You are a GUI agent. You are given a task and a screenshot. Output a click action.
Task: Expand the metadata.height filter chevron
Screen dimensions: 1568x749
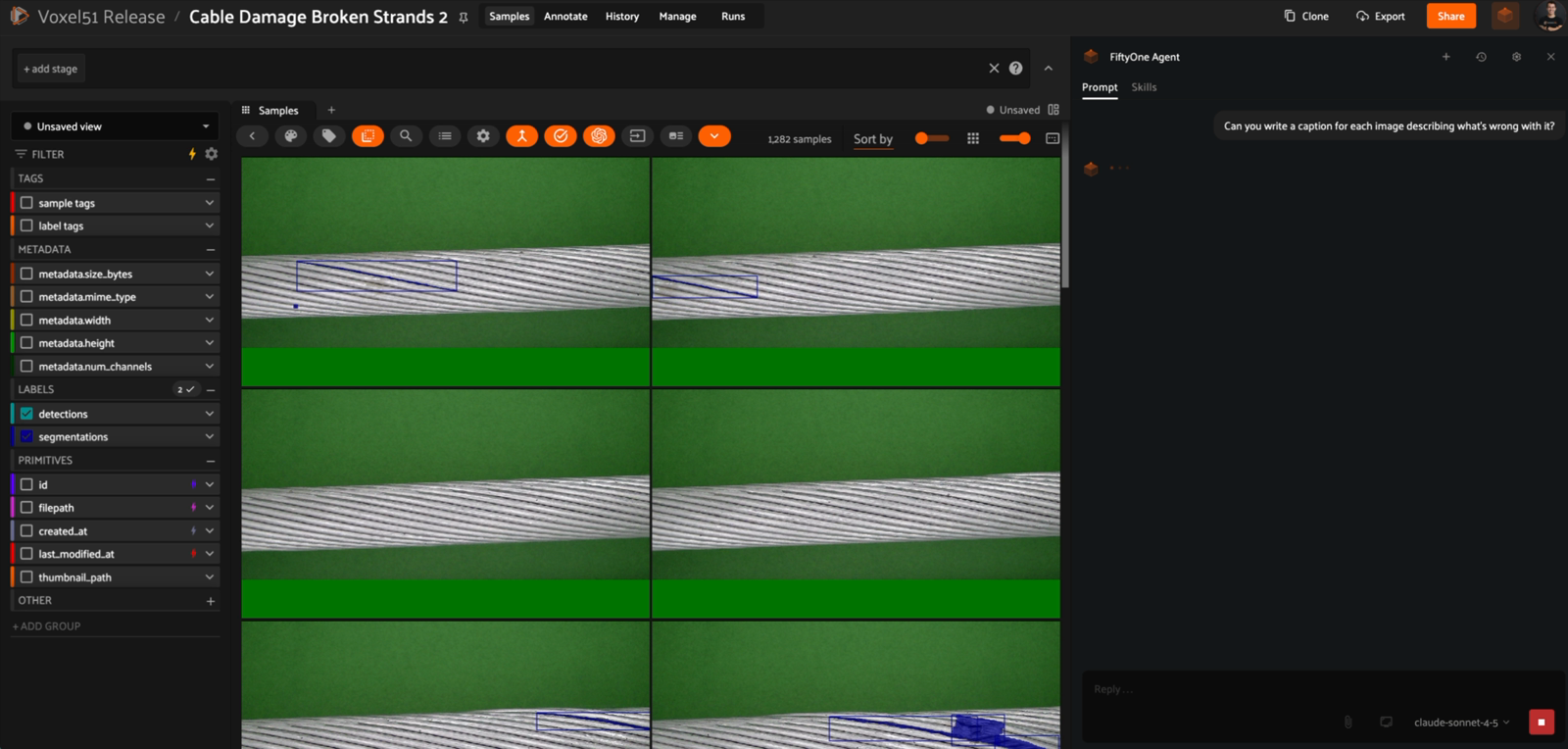pyautogui.click(x=209, y=343)
